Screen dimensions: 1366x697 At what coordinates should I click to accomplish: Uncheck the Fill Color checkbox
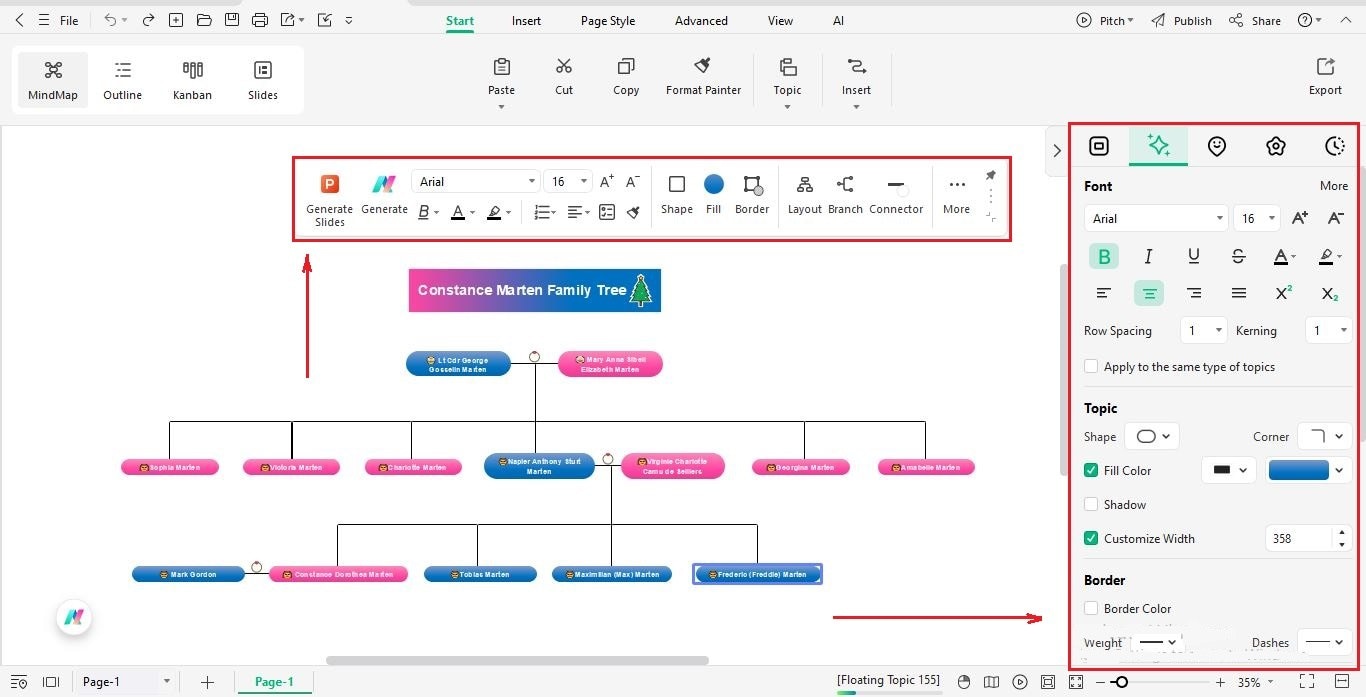coord(1091,470)
